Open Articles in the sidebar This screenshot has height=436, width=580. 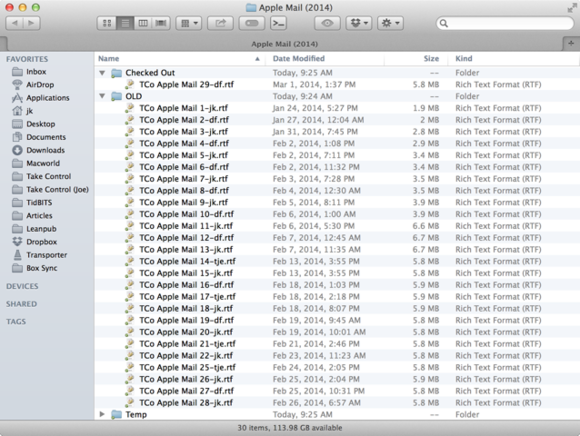(x=39, y=216)
